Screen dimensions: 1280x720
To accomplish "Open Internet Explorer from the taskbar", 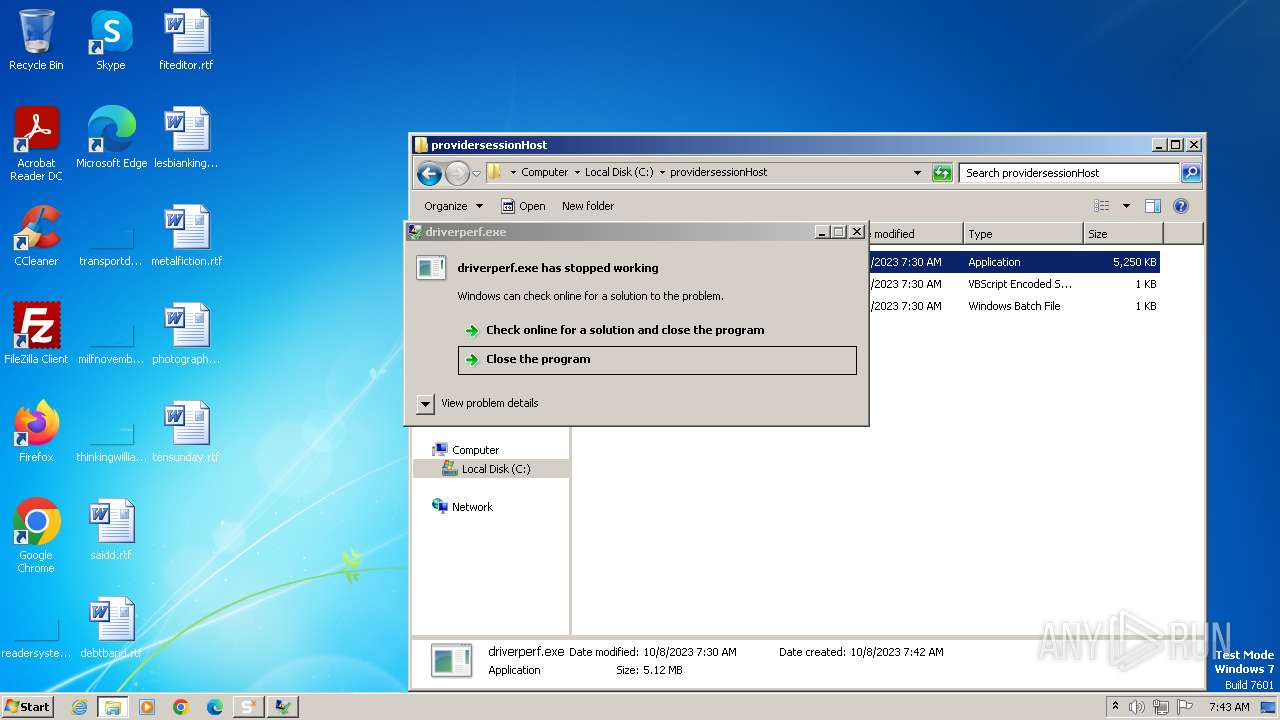I will click(79, 707).
